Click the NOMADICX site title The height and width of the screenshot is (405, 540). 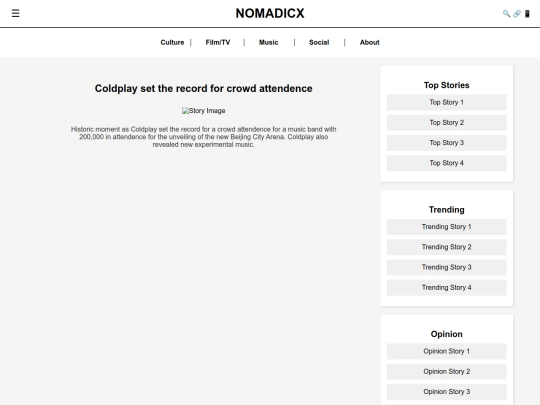(x=270, y=13)
